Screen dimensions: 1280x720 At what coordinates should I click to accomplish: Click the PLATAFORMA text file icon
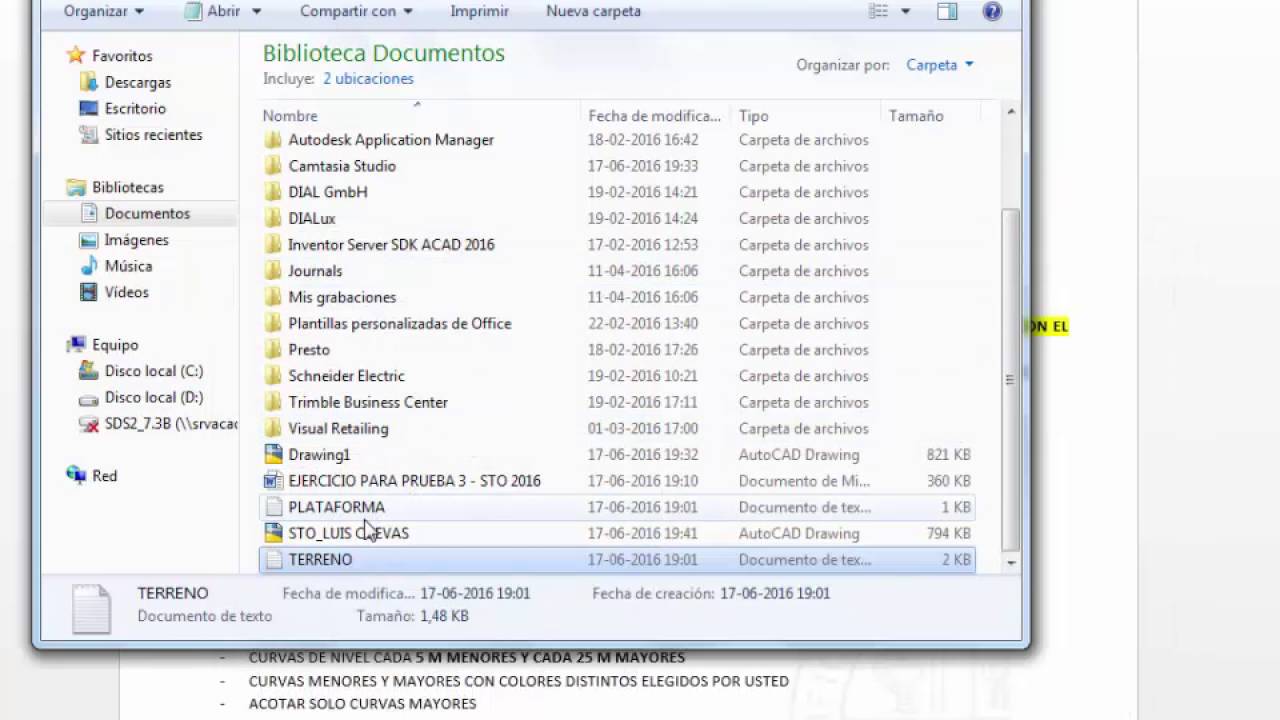coord(273,507)
